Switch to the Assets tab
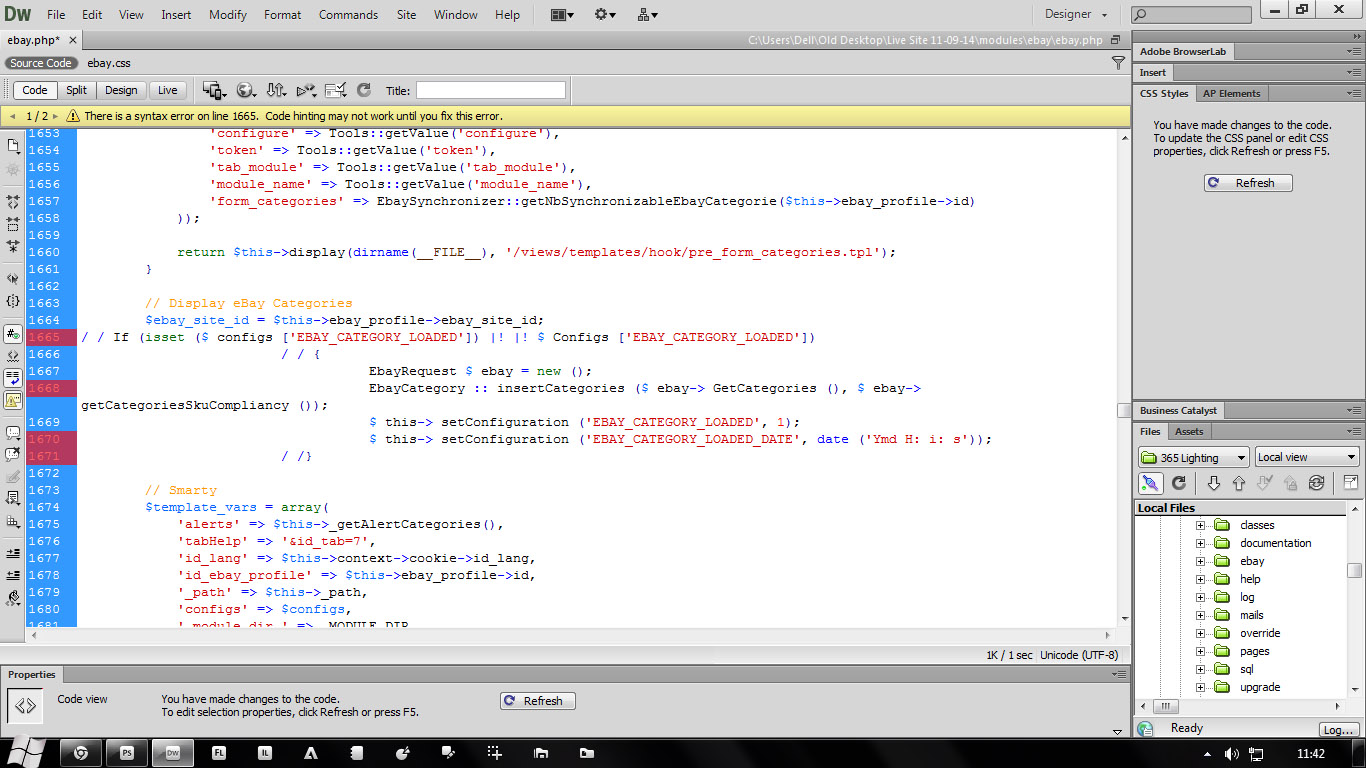The height and width of the screenshot is (768, 1366). tap(1189, 431)
